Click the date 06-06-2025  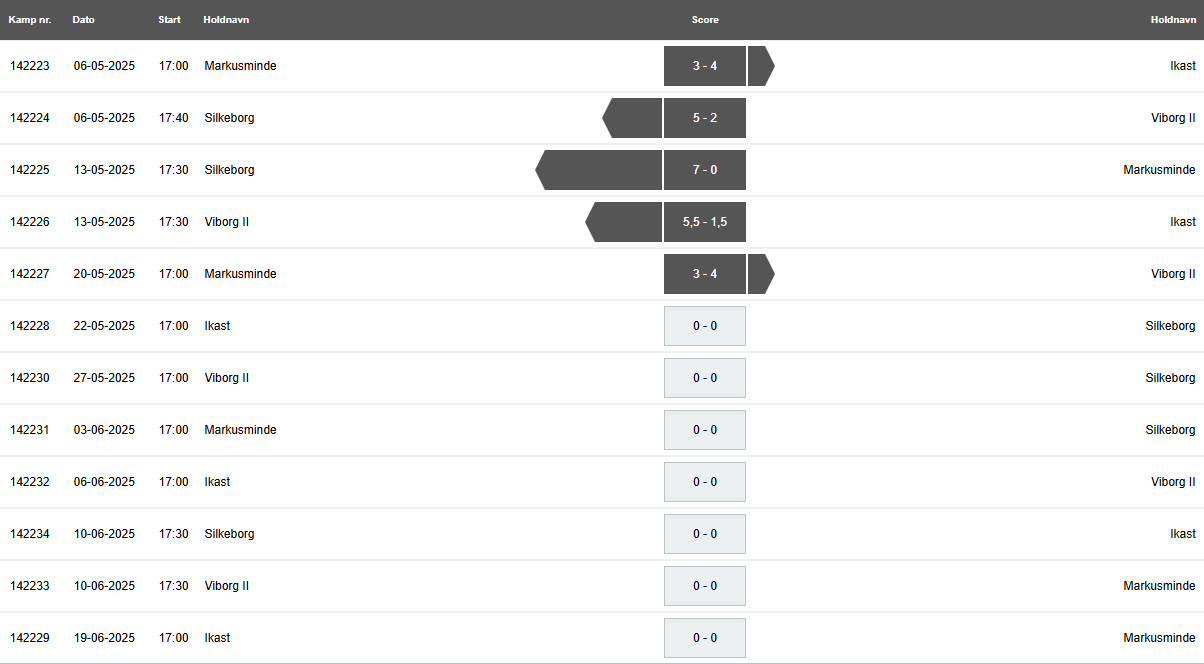coord(104,482)
